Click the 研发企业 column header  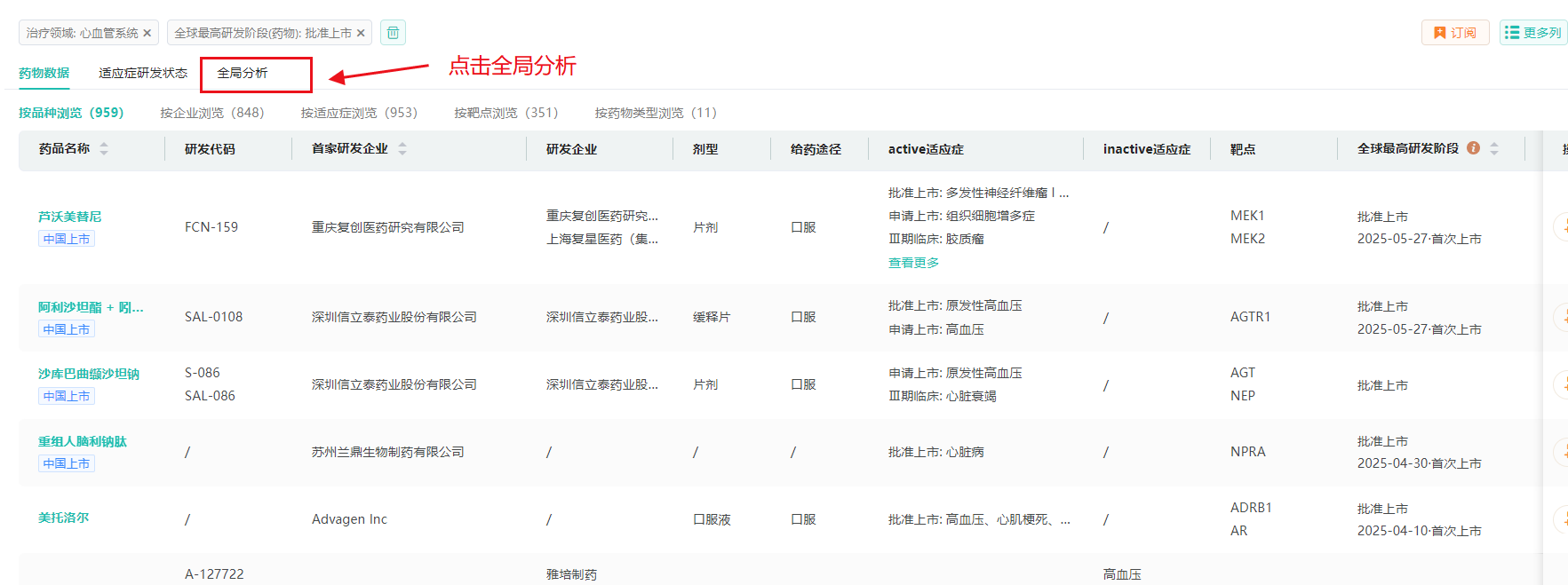pyautogui.click(x=571, y=149)
